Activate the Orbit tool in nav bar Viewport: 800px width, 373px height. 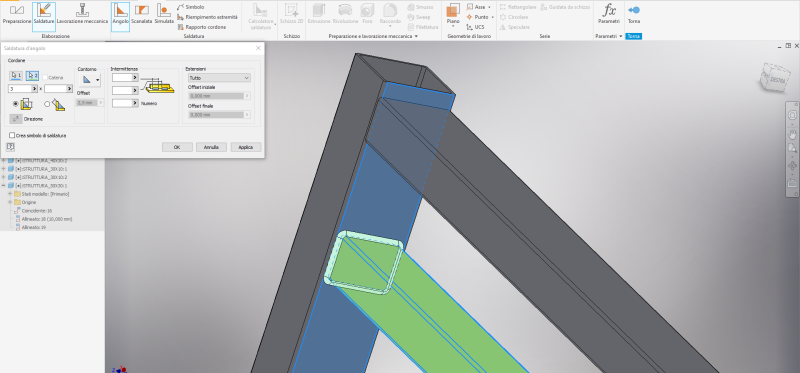coord(792,166)
